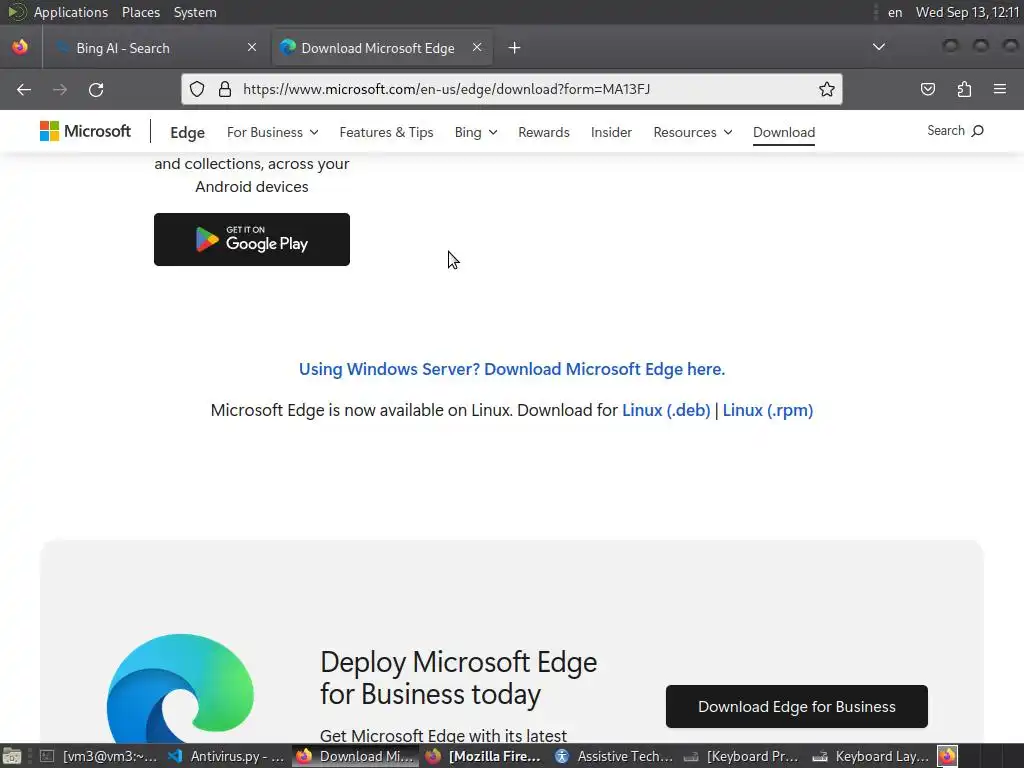Image resolution: width=1024 pixels, height=768 pixels.
Task: Go to Rewards page
Action: 544,132
